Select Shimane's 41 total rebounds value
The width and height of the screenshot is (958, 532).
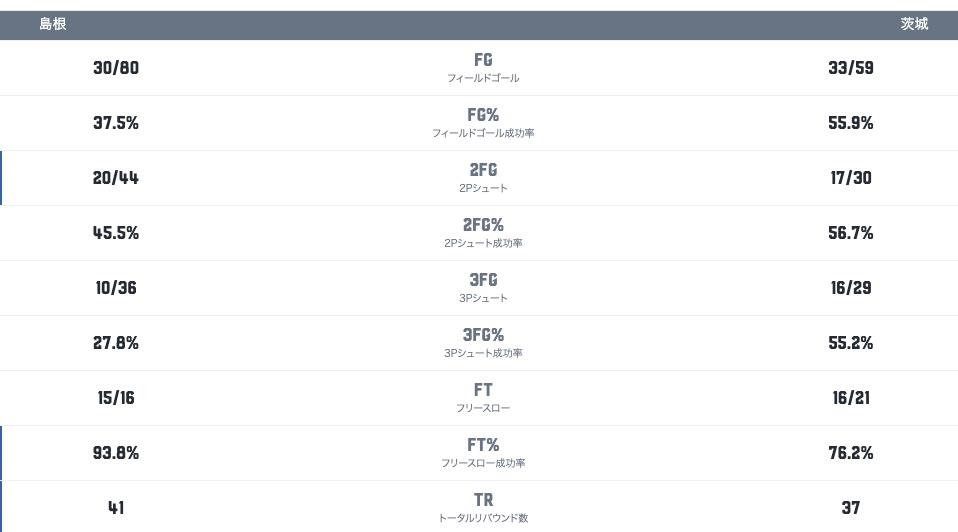pos(115,507)
